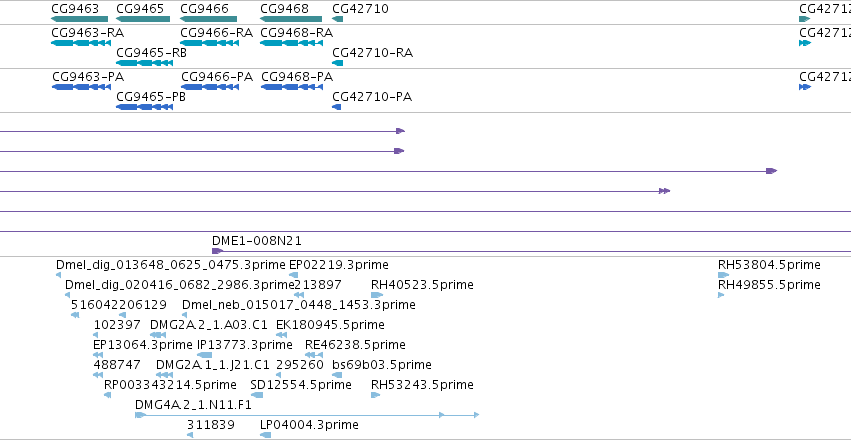Select the CG42710 gene arrow
Image resolution: width=851 pixels, height=440 pixels.
338,20
